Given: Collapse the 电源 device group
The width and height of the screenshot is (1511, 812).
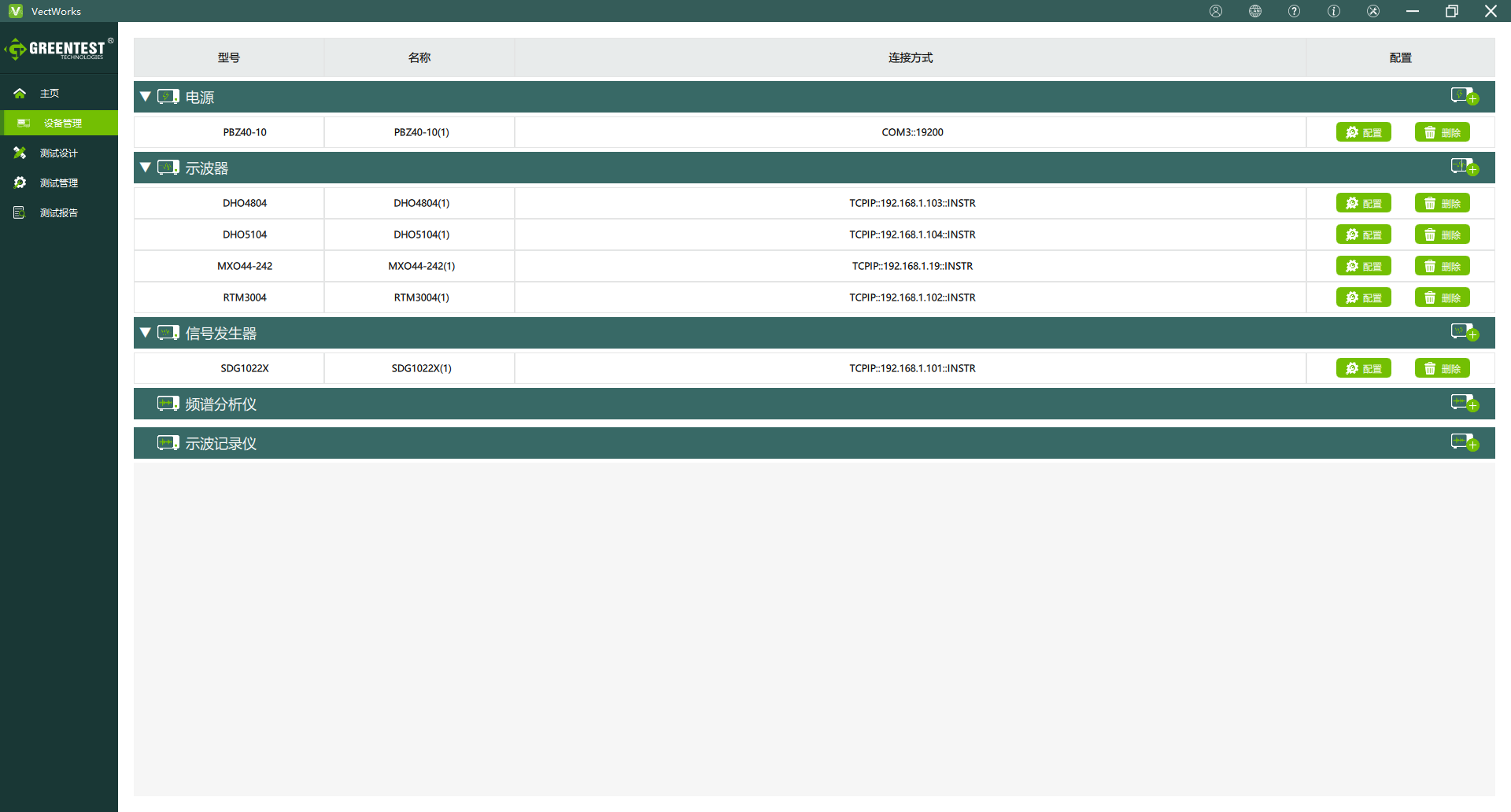Looking at the screenshot, I should point(146,97).
